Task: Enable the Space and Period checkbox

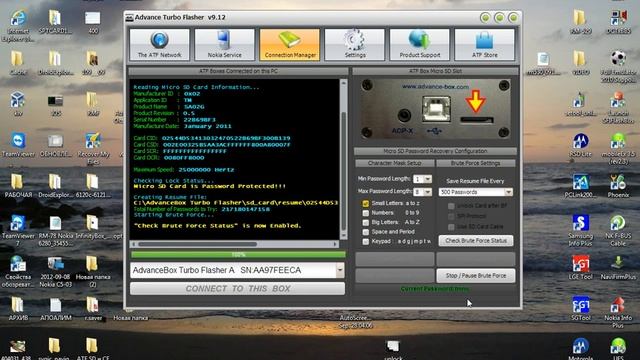Action: [x=365, y=232]
